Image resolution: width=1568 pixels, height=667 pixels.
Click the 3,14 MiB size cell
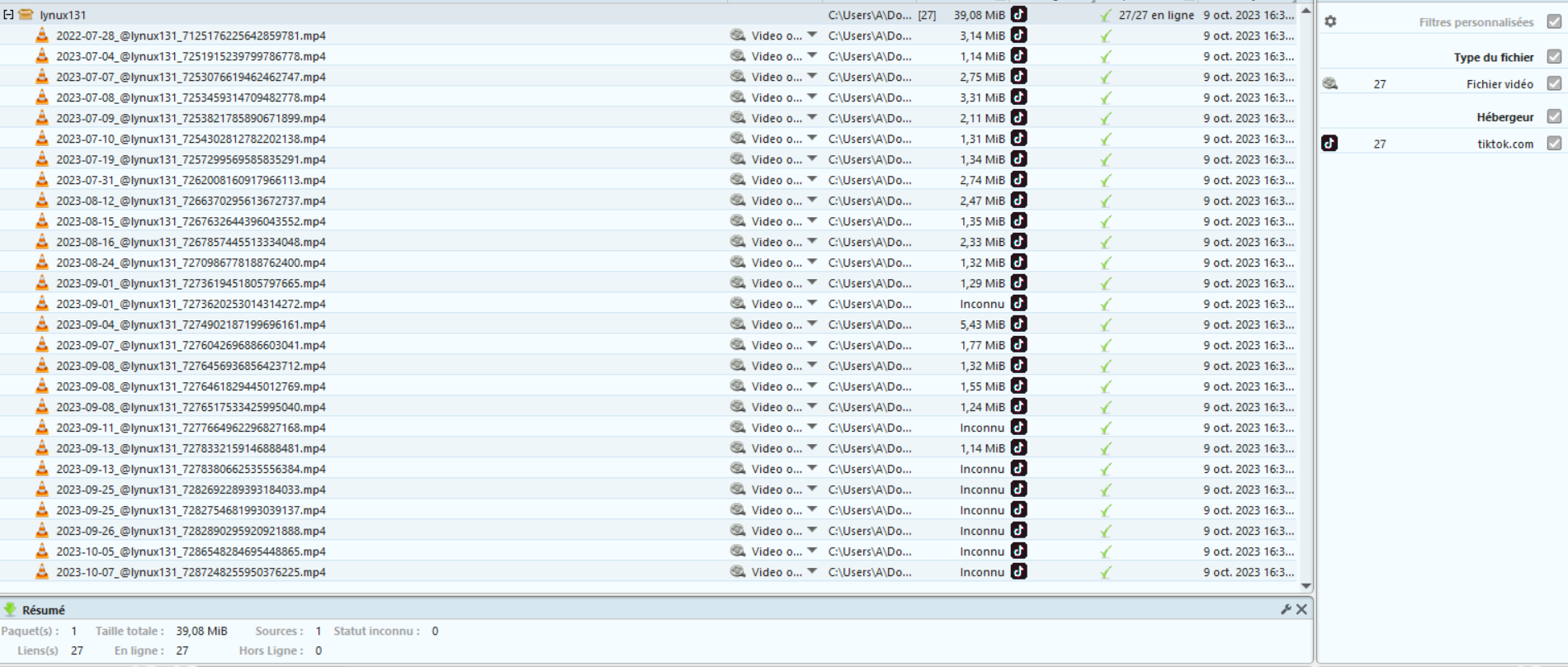point(982,35)
